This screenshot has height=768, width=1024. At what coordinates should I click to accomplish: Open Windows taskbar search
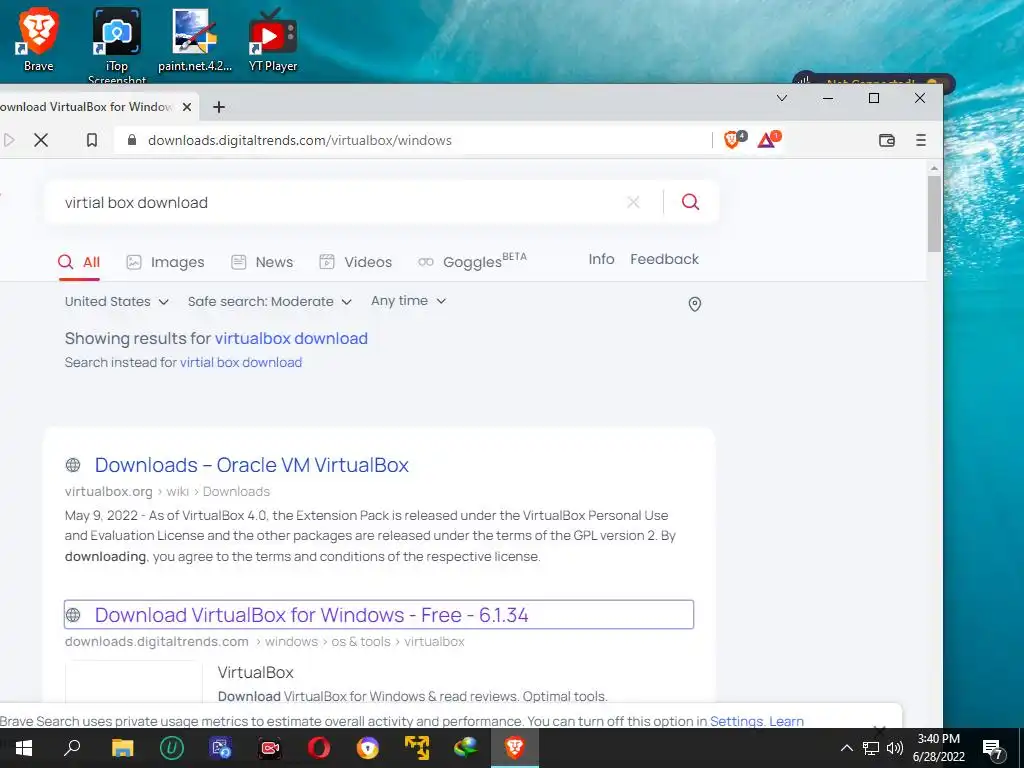point(72,748)
